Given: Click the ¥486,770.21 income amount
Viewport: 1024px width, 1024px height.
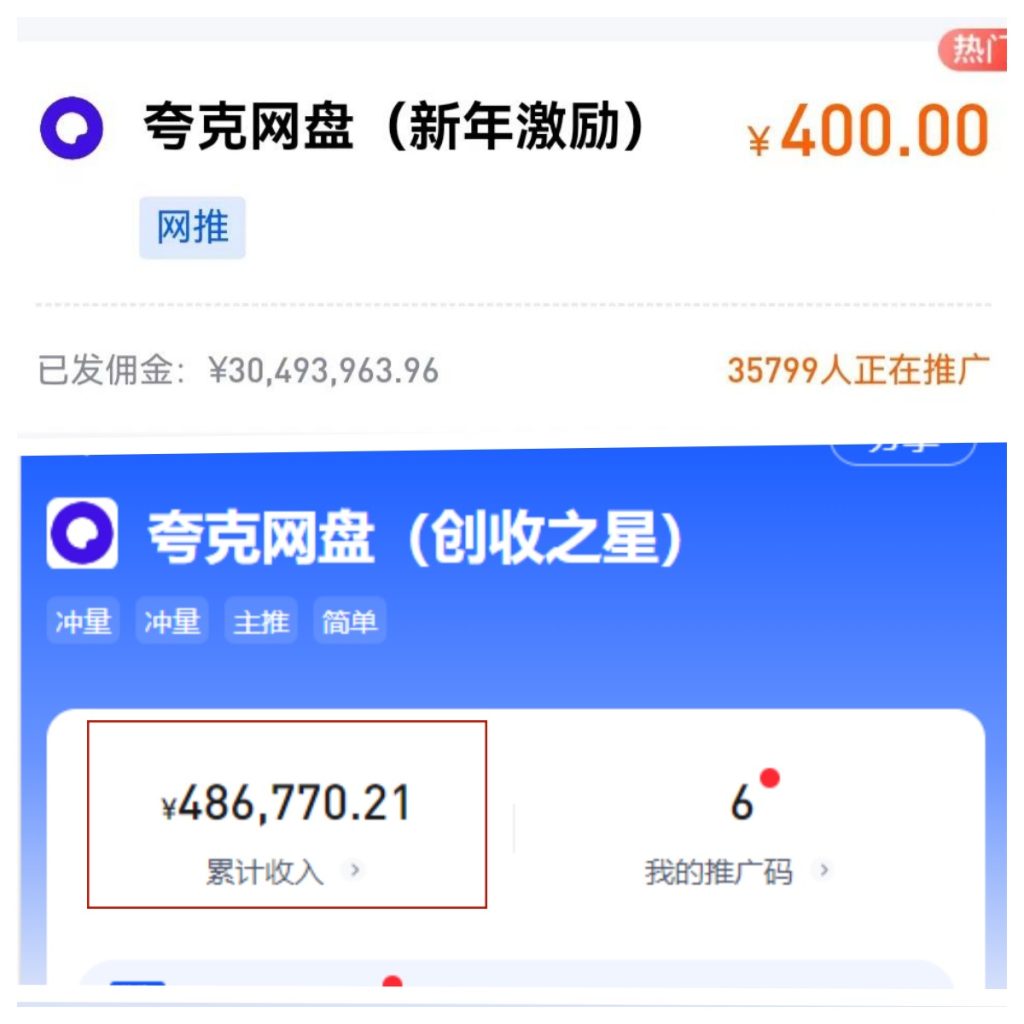Looking at the screenshot, I should click(285, 803).
